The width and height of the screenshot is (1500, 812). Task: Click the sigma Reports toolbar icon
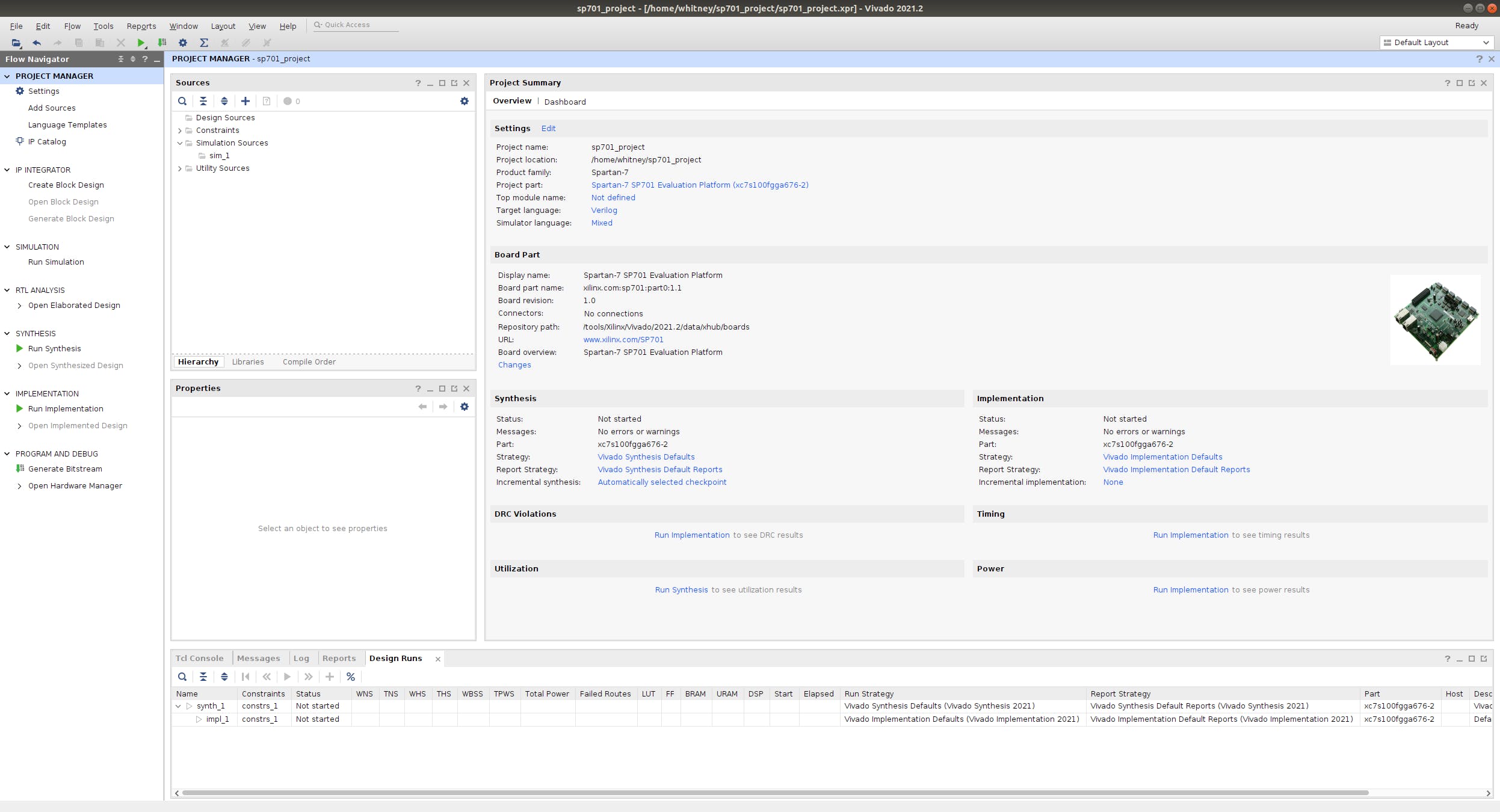[204, 43]
